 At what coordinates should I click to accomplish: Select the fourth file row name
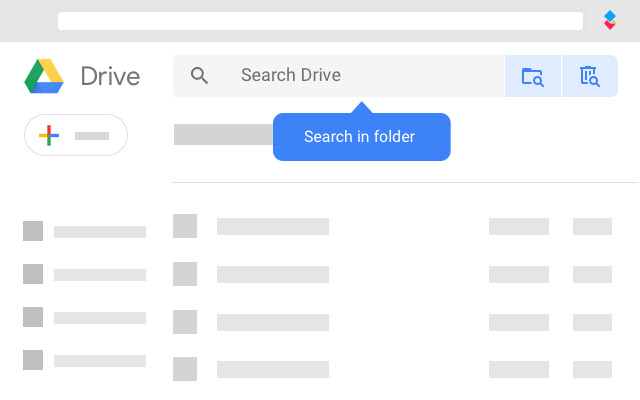pyautogui.click(x=273, y=369)
